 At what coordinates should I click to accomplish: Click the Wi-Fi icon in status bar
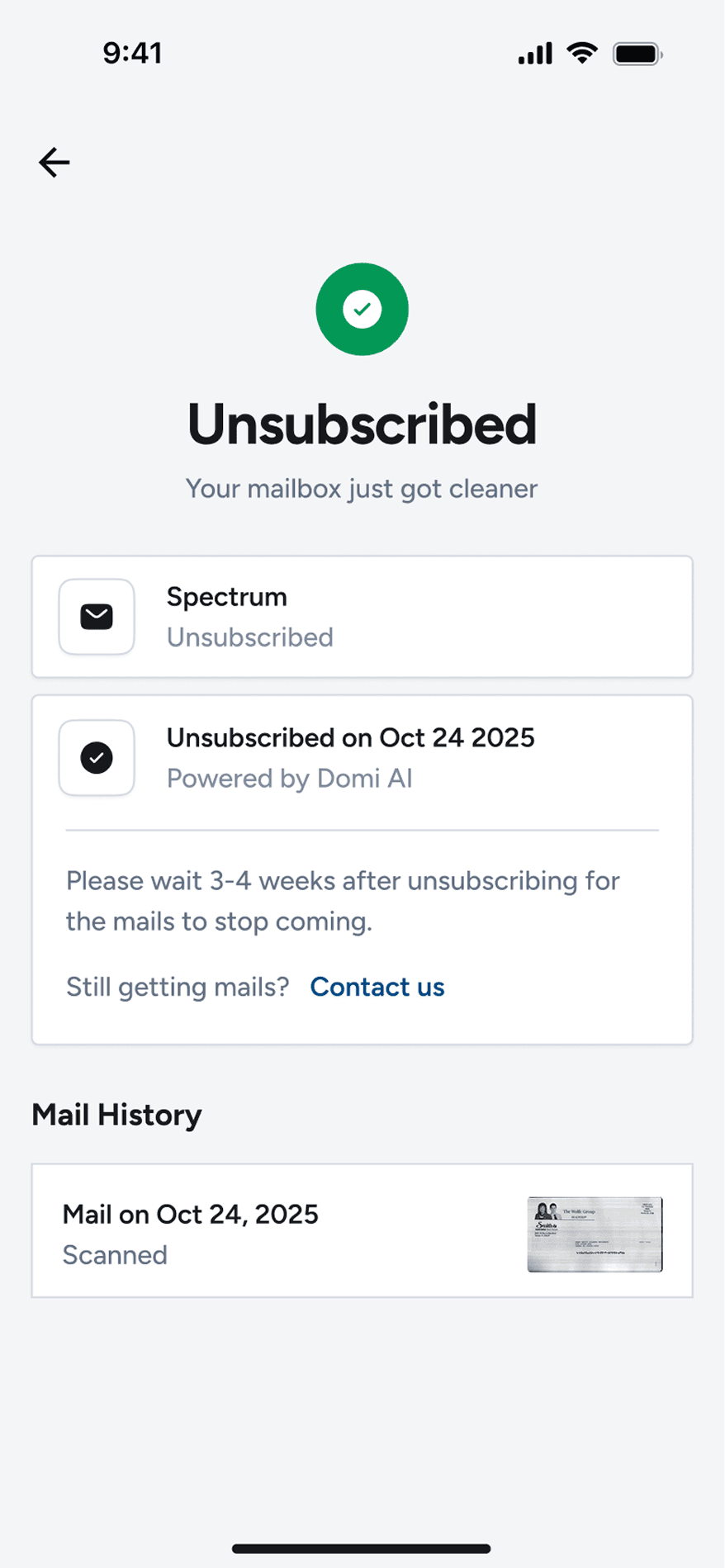click(582, 54)
